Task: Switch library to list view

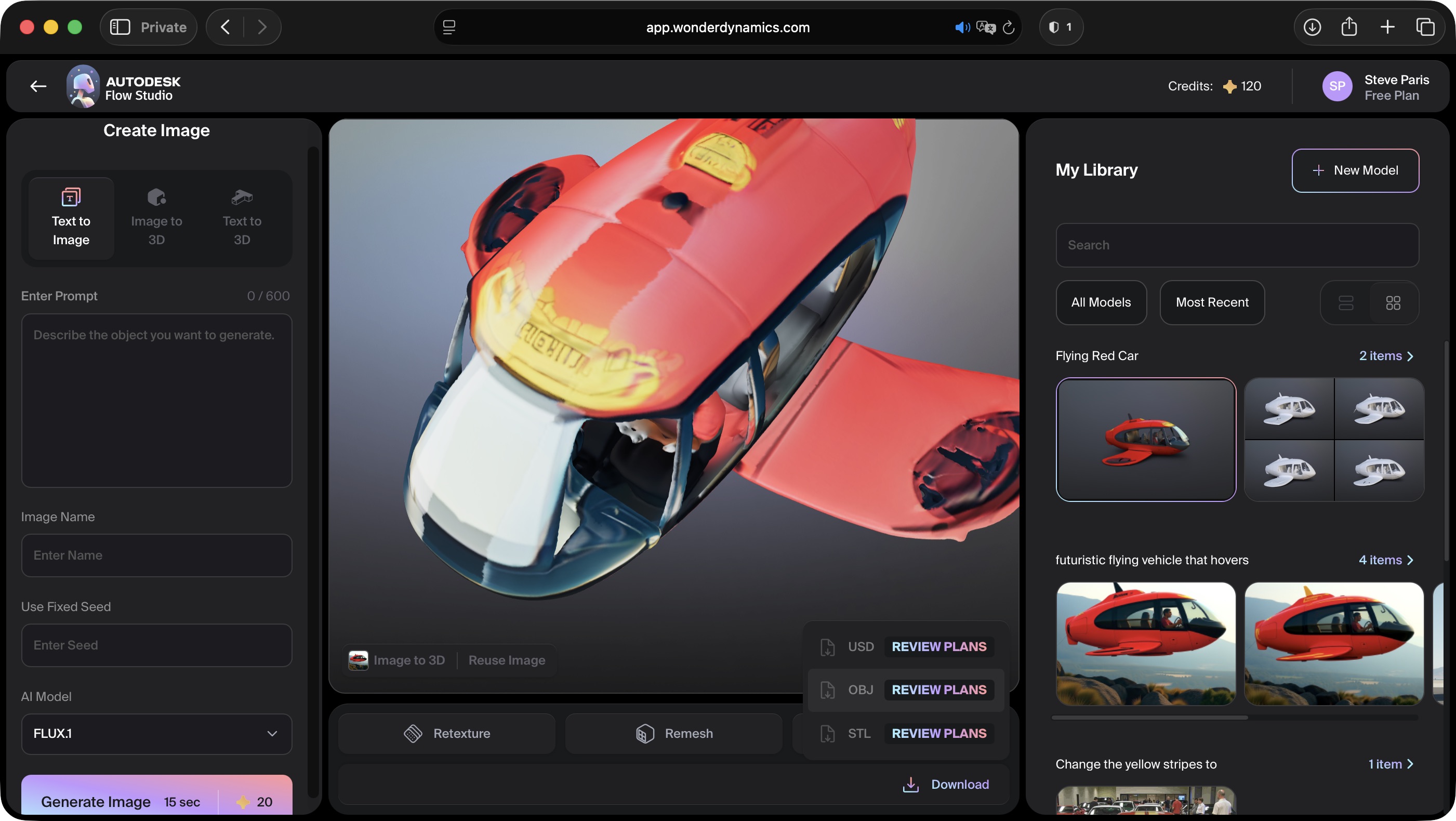Action: click(x=1346, y=303)
